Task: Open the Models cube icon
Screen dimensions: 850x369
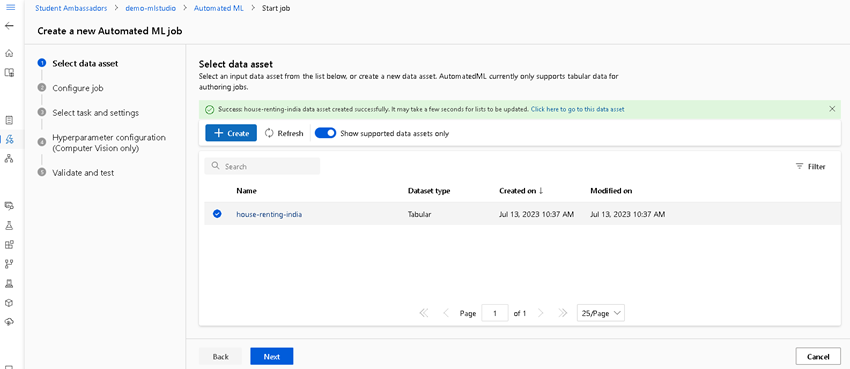Action: tap(9, 302)
